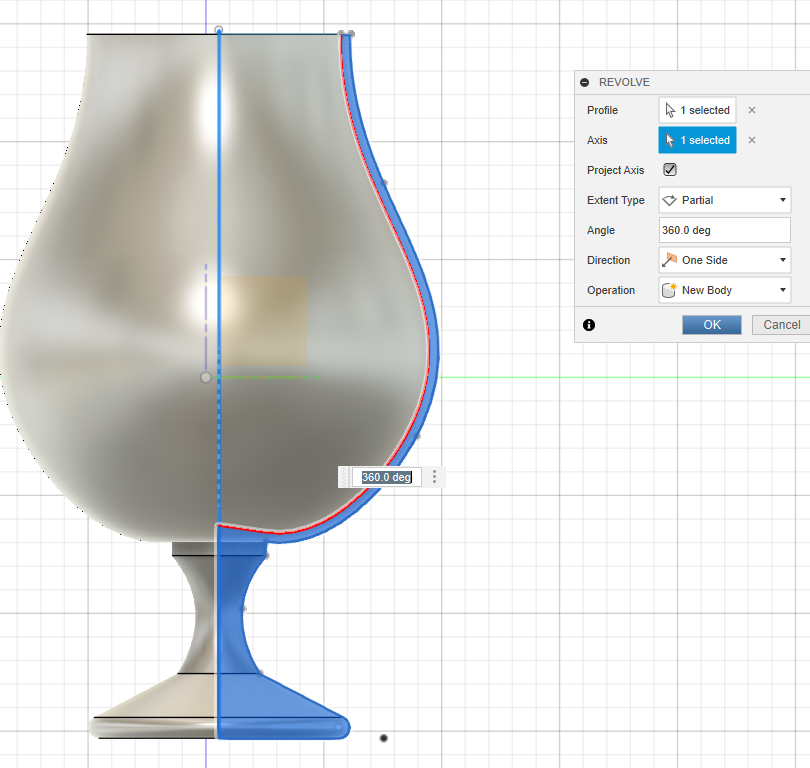This screenshot has height=768, width=810.
Task: Open the Operation New Body dropdown
Action: point(724,290)
